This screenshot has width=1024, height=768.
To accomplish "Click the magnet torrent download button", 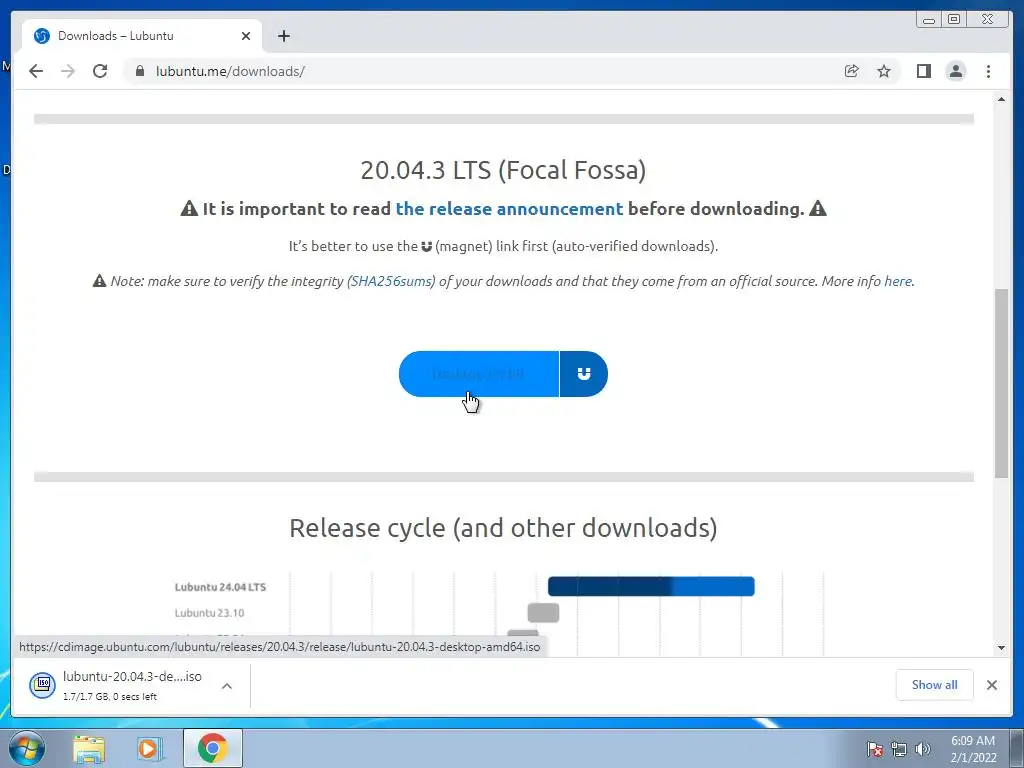I will 584,374.
